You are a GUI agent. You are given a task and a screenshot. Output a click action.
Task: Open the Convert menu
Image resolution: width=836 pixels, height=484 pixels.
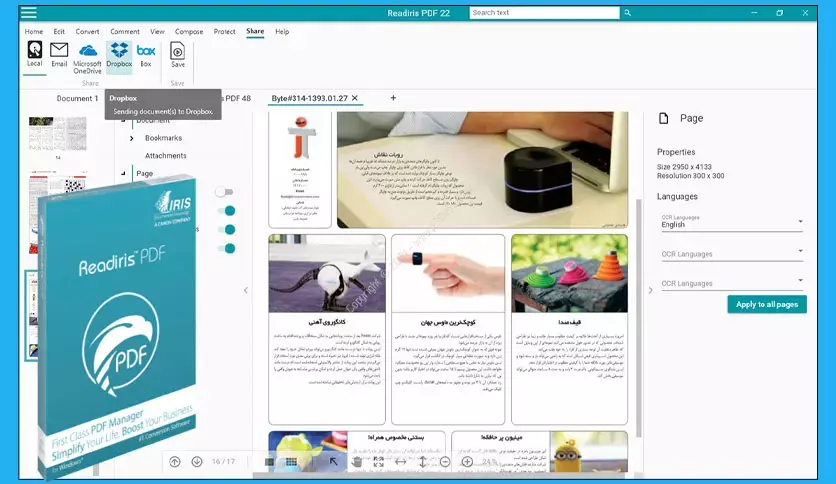[x=87, y=32]
